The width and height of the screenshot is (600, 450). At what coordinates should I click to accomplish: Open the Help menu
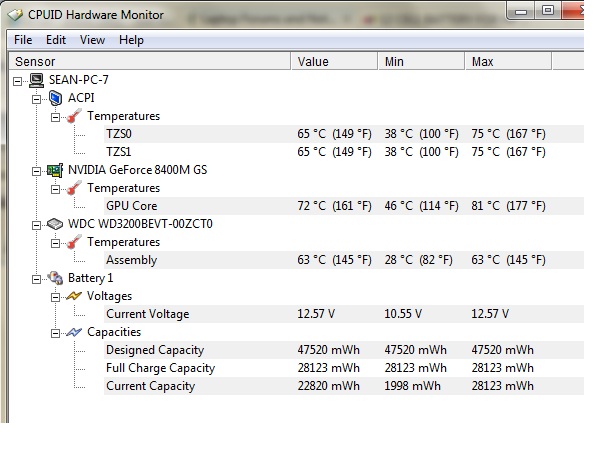point(131,40)
